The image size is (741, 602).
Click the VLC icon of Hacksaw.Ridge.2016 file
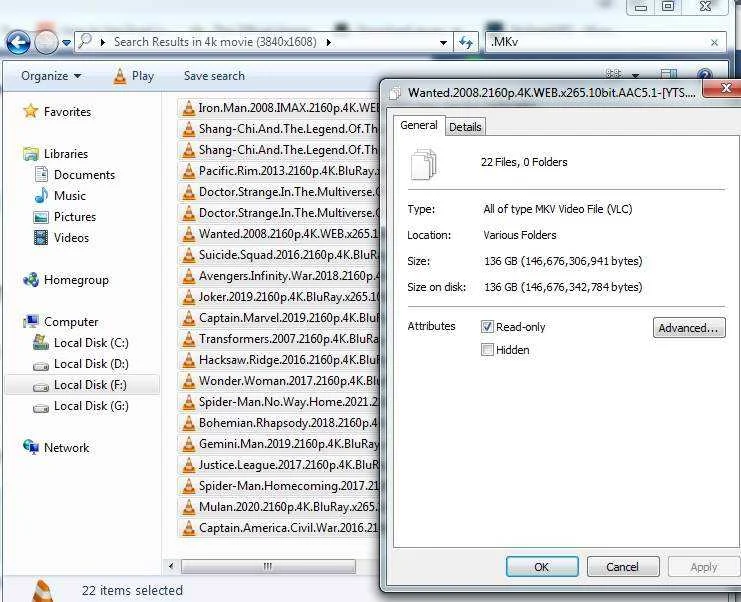point(189,360)
